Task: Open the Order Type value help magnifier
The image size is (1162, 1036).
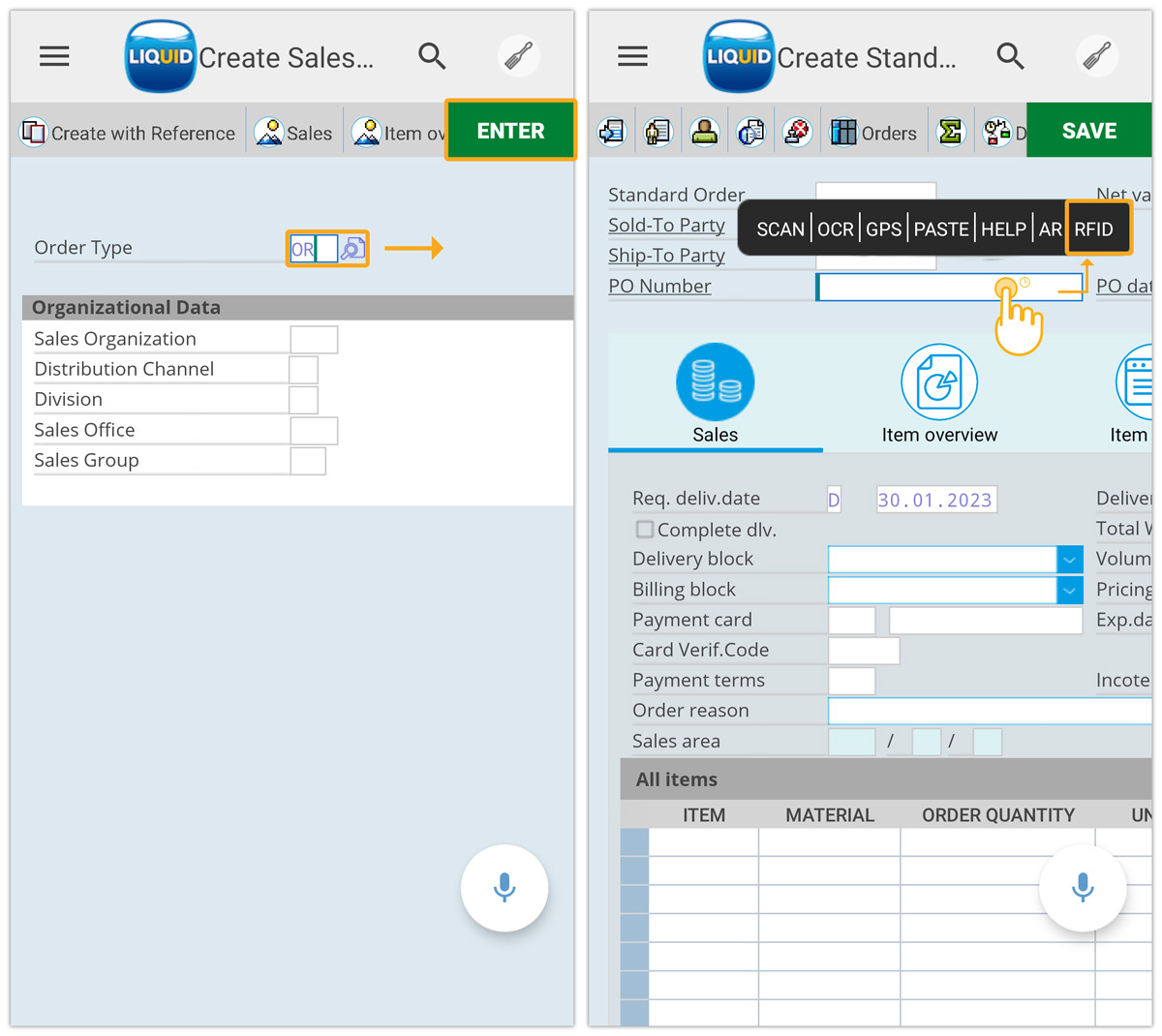Action: pyautogui.click(x=352, y=248)
